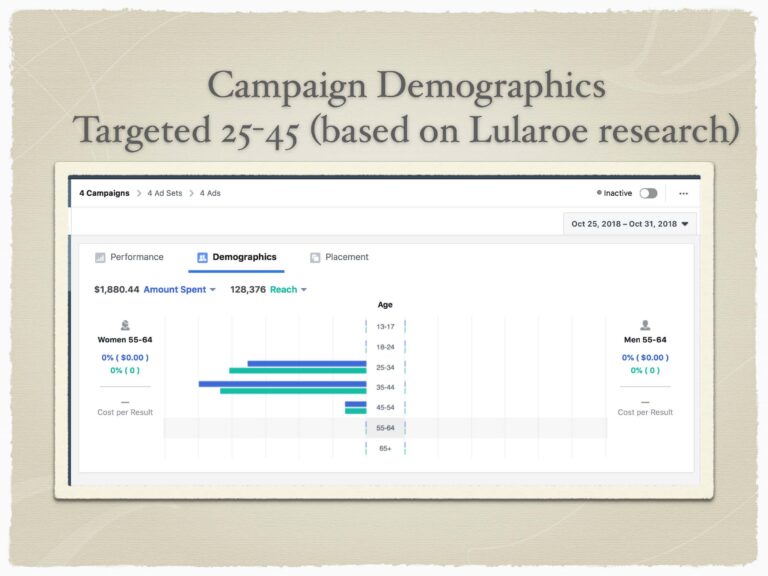This screenshot has height=576, width=768.
Task: Click the blue women 45-54 amount spent bar
Action: pos(356,404)
